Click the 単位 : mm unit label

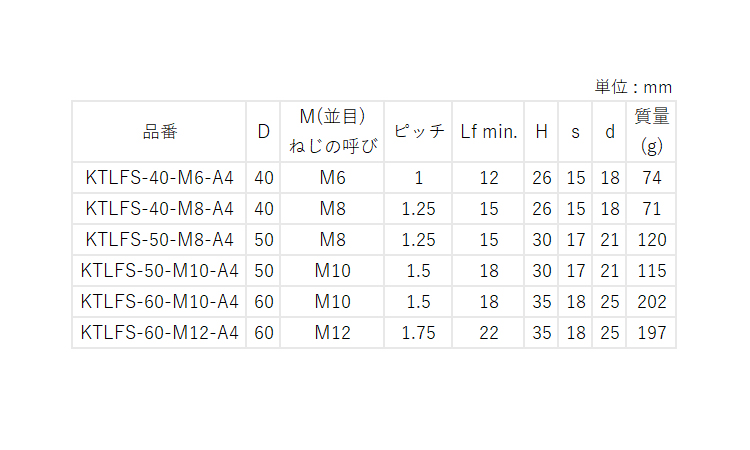[x=634, y=87]
